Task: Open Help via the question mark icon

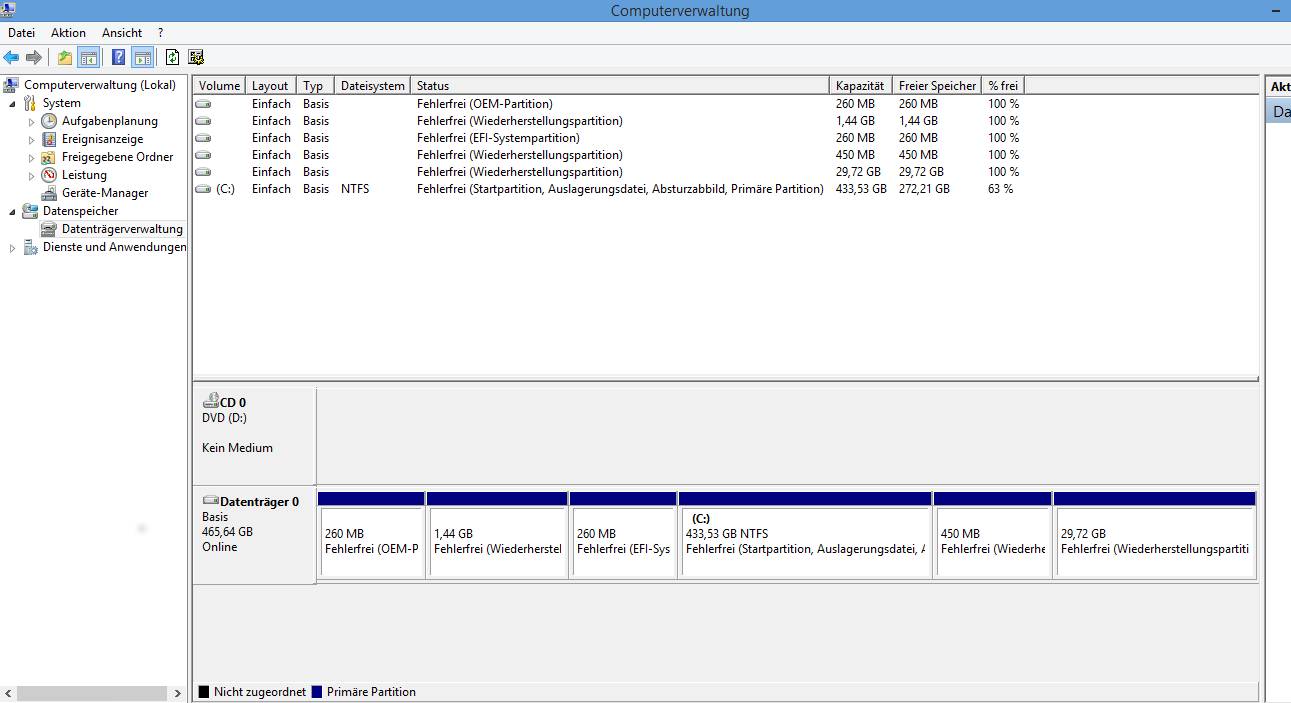Action: point(119,57)
